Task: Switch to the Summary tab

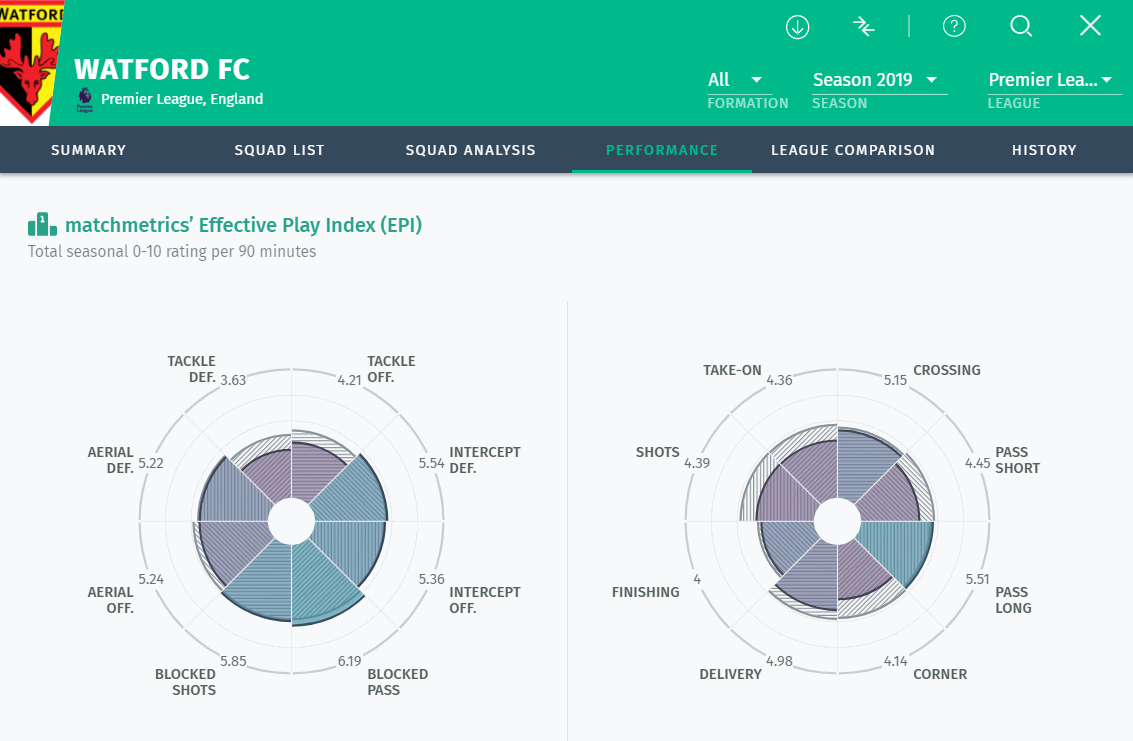Action: pyautogui.click(x=88, y=150)
